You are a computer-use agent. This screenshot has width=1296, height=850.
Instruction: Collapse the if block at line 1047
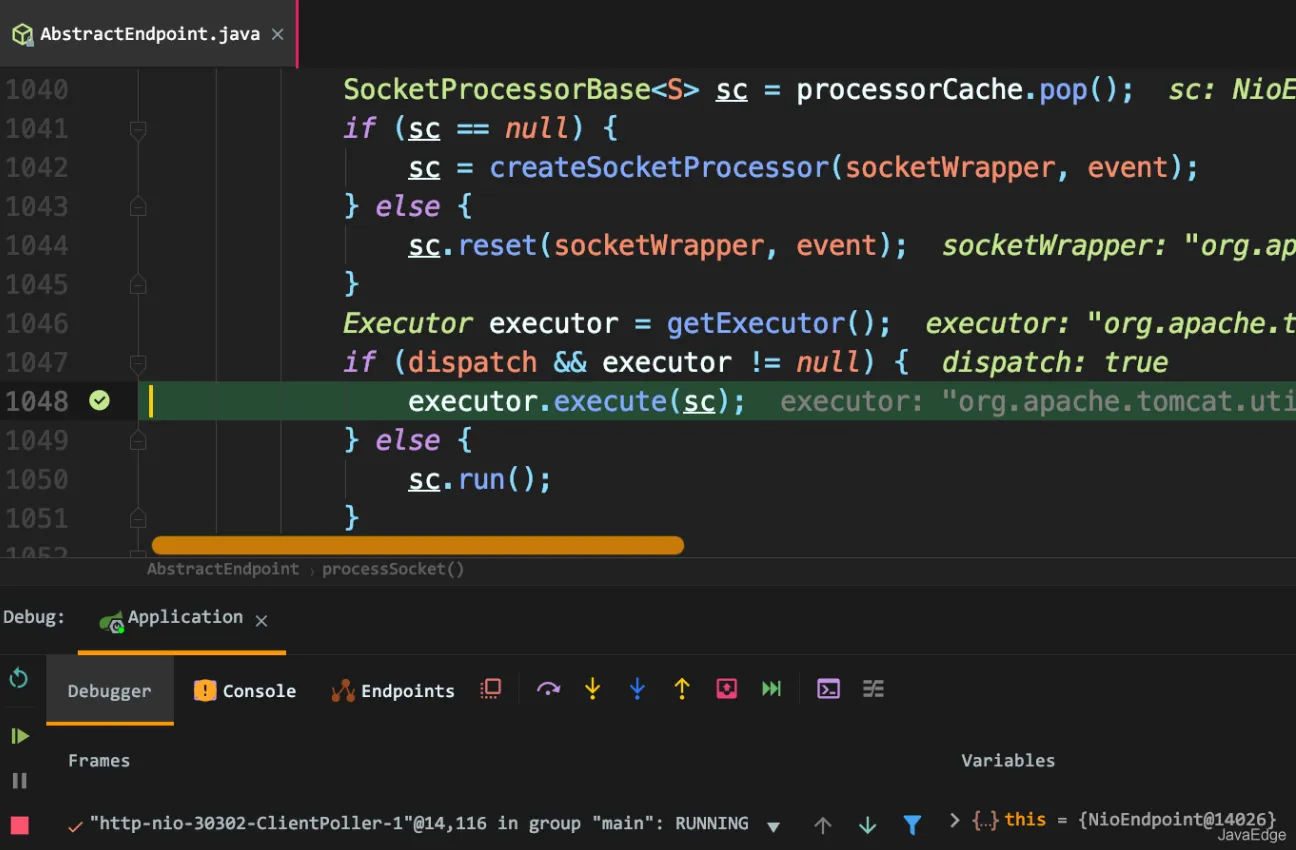tap(138, 363)
